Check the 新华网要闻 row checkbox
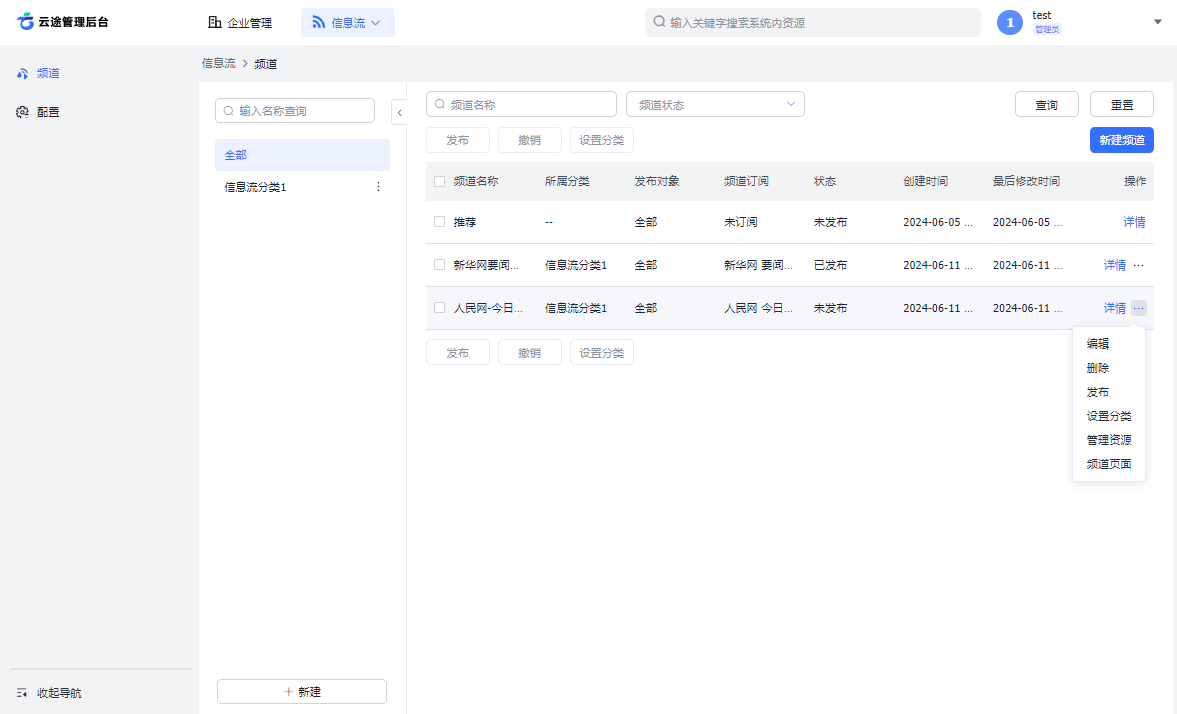 pos(439,264)
